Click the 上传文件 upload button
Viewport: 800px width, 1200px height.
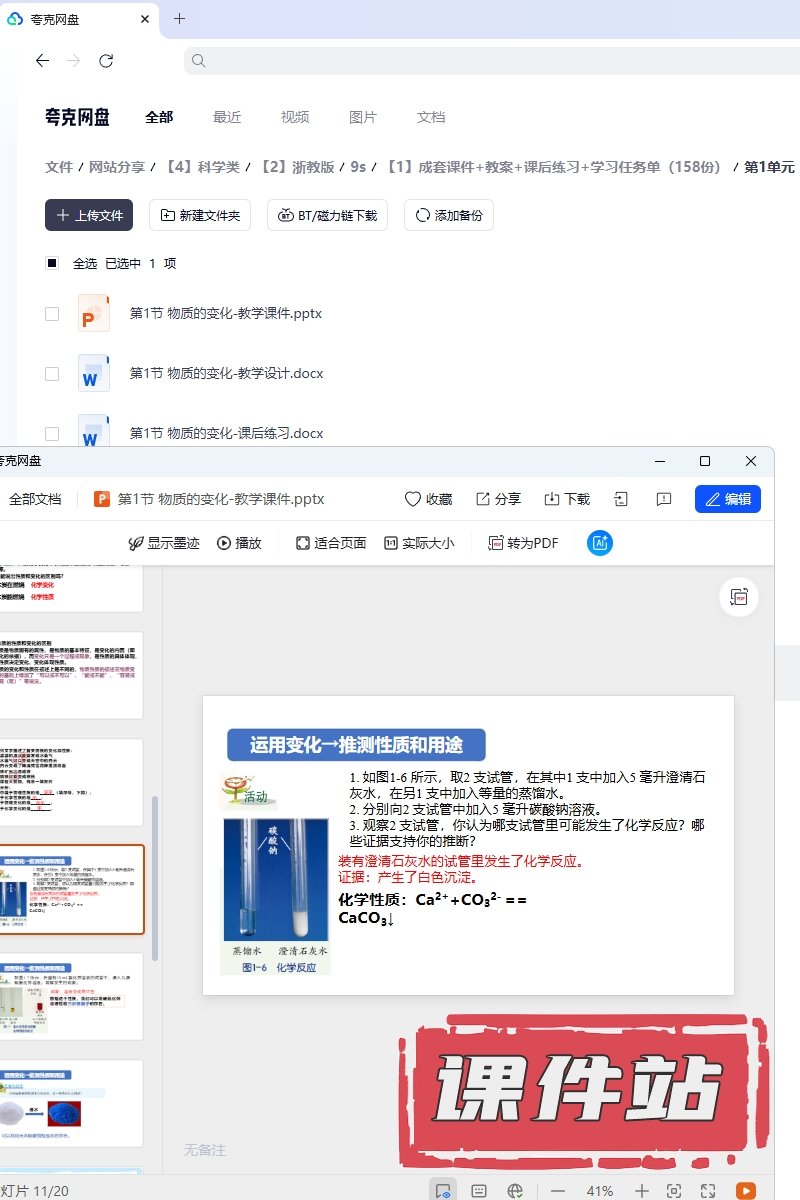[89, 215]
